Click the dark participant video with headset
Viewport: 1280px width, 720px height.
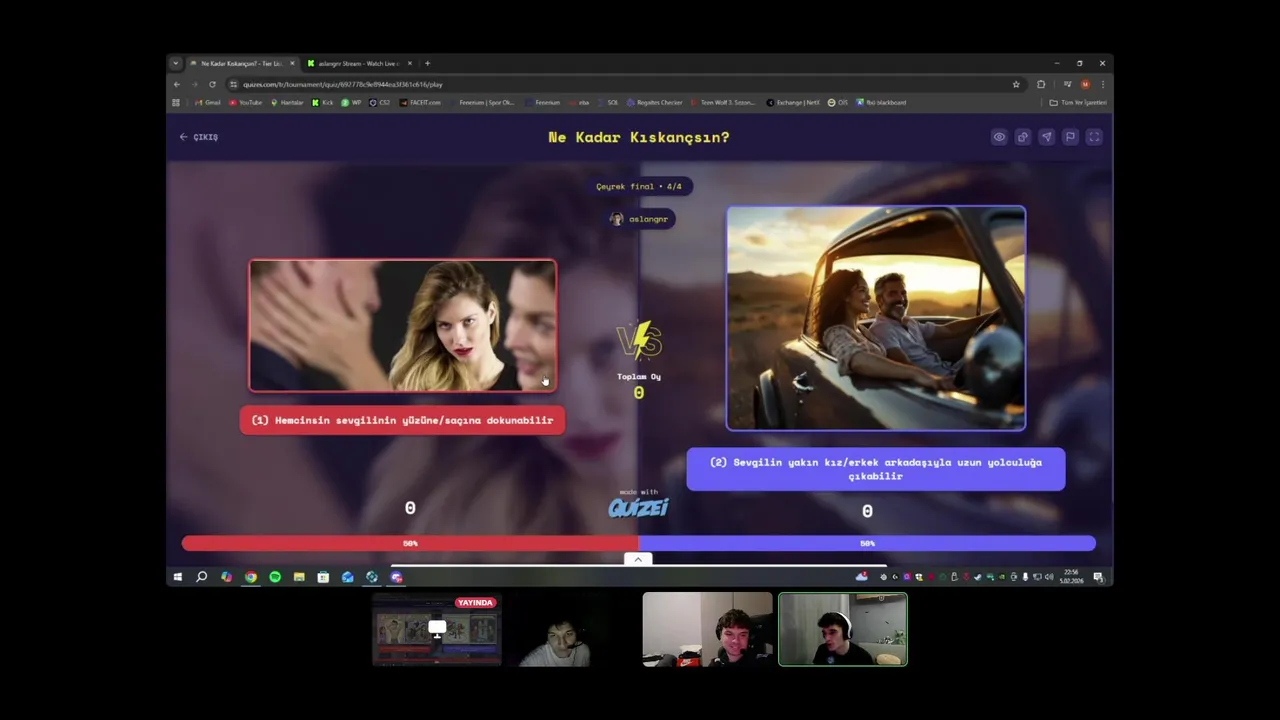572,629
